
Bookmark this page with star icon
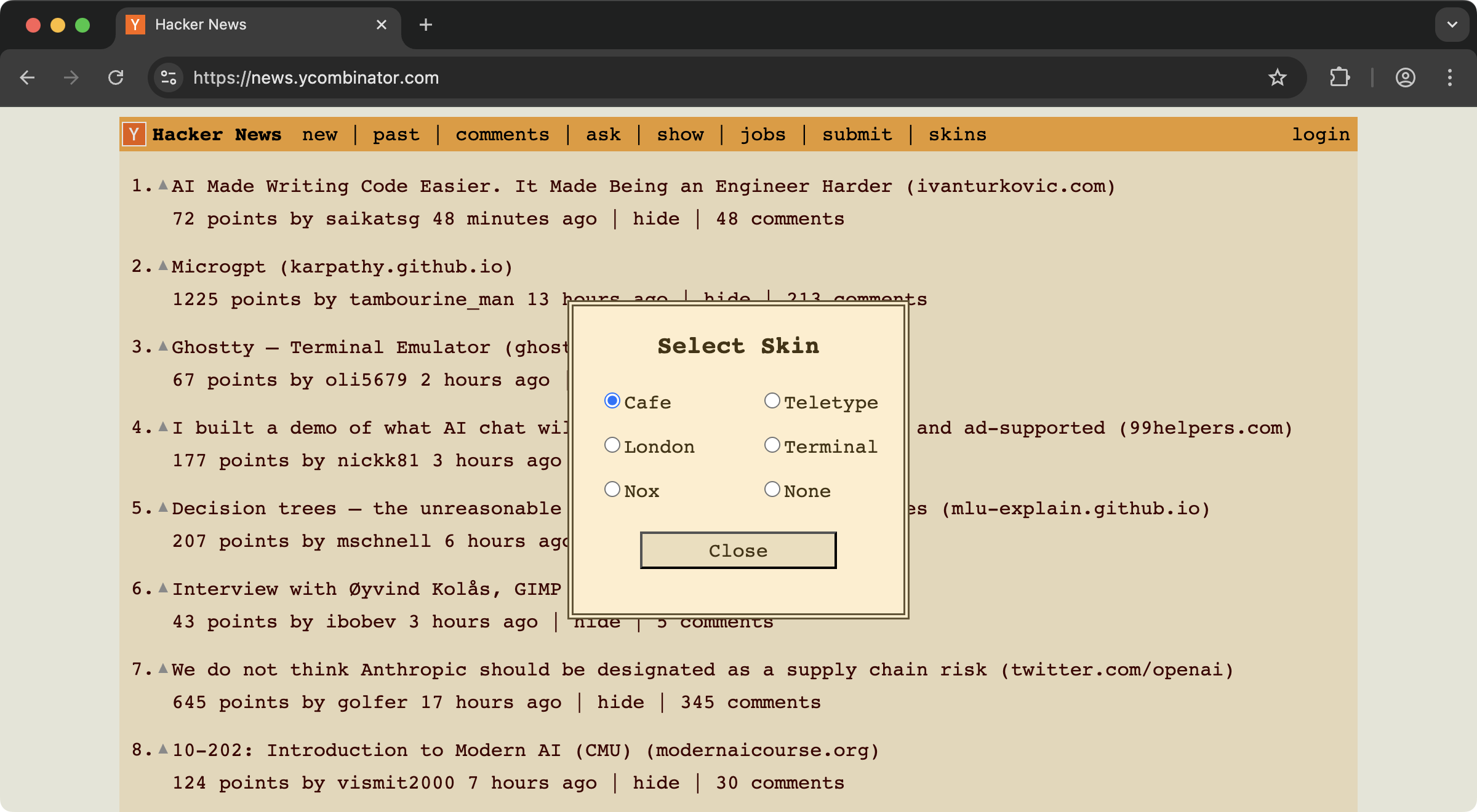coord(1277,78)
